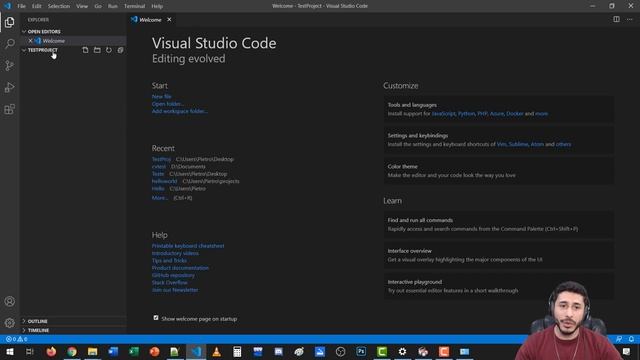This screenshot has height=360, width=640.
Task: Click the Windows Start button
Action: [x=10, y=351]
